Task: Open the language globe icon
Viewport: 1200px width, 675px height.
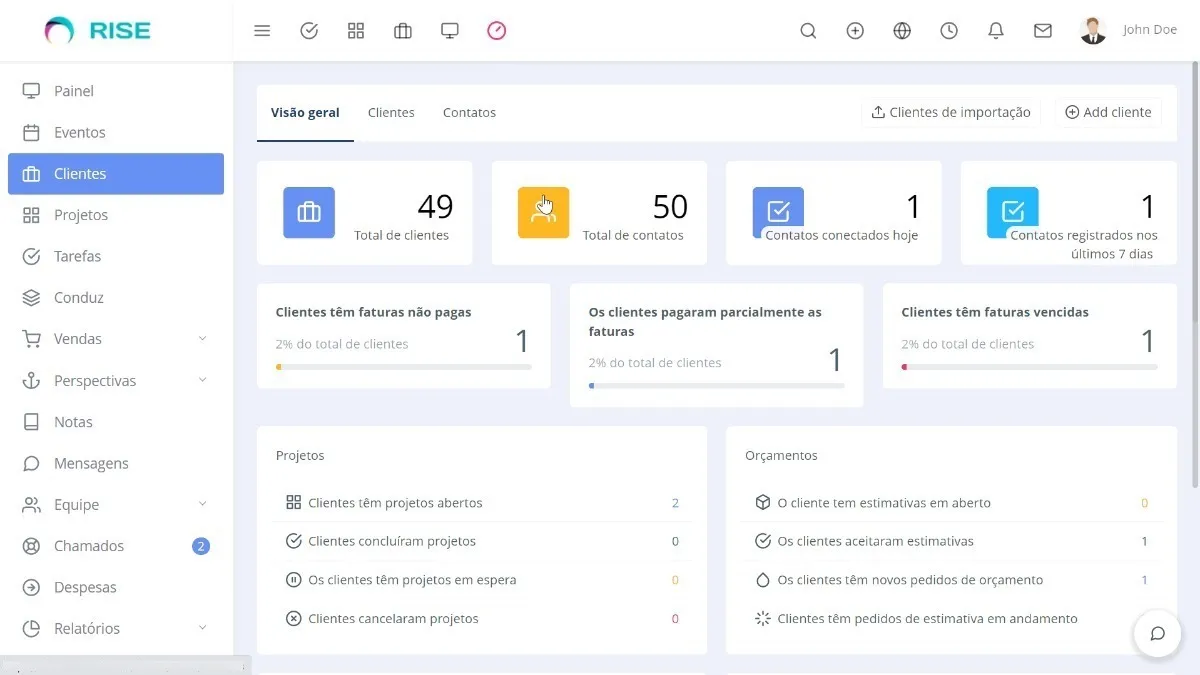Action: pos(902,31)
